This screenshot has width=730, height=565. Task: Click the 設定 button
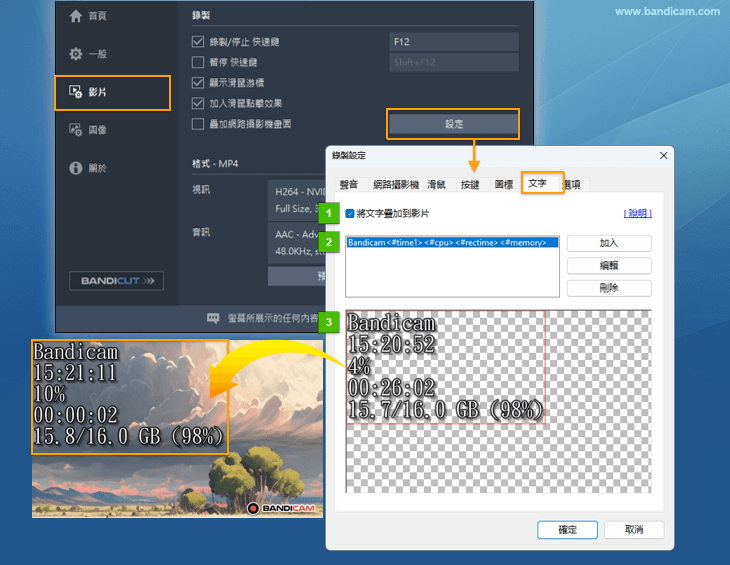pos(453,124)
